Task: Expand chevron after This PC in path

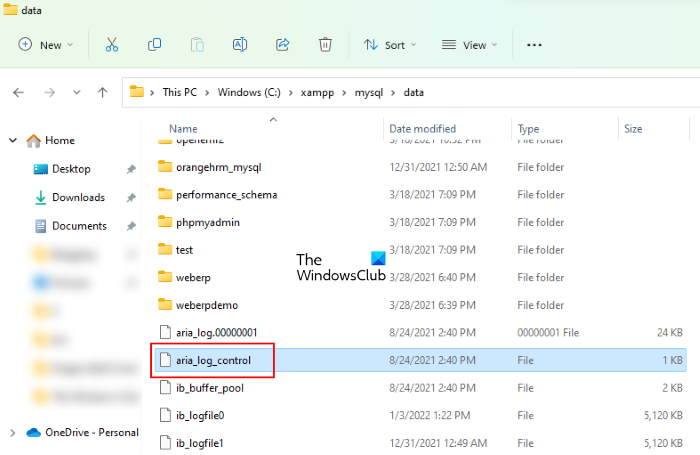Action: click(x=207, y=93)
